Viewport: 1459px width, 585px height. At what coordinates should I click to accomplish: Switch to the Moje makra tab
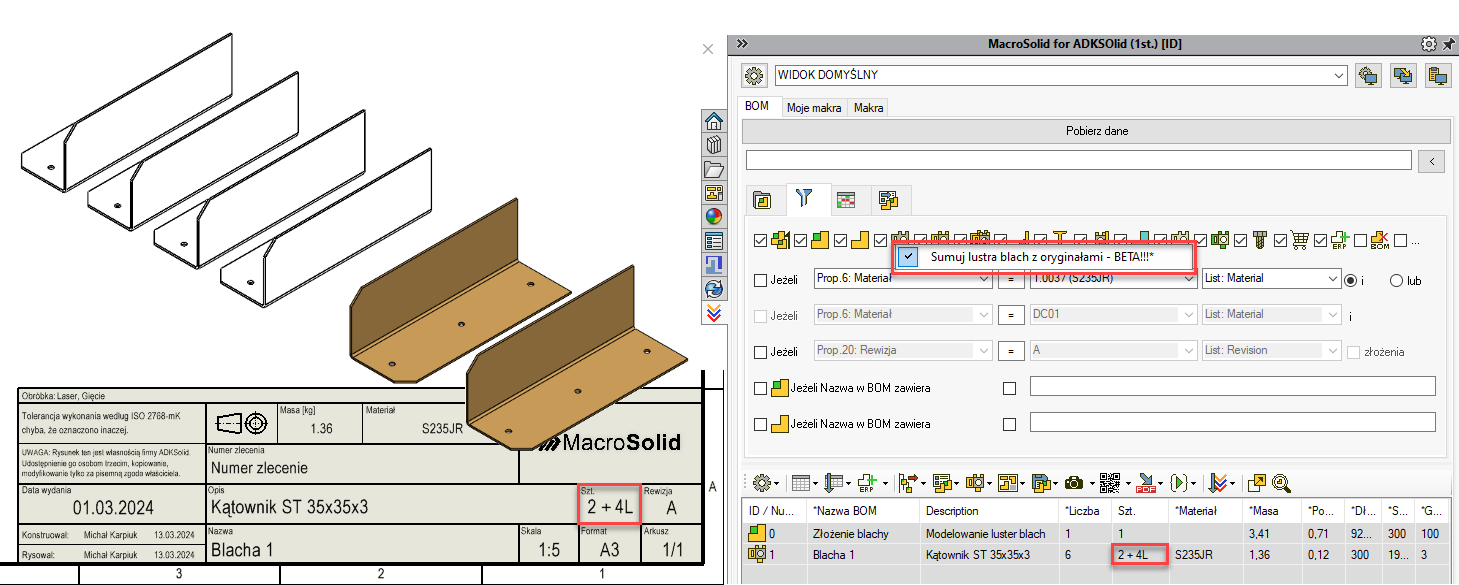pos(813,107)
